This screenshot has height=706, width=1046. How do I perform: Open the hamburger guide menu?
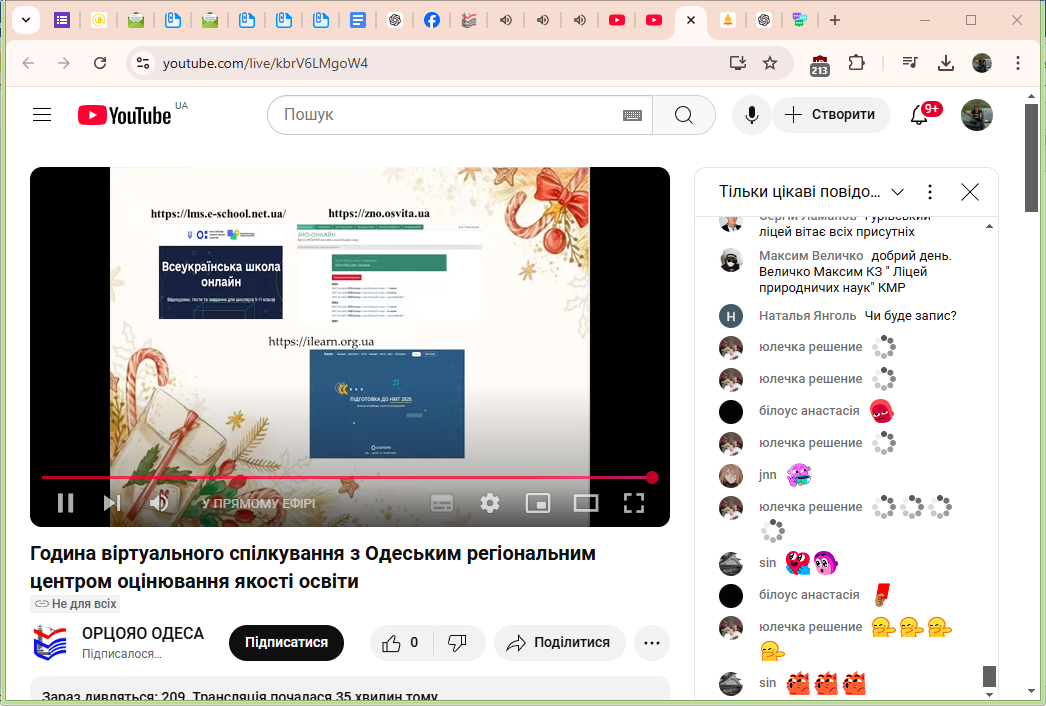click(42, 115)
